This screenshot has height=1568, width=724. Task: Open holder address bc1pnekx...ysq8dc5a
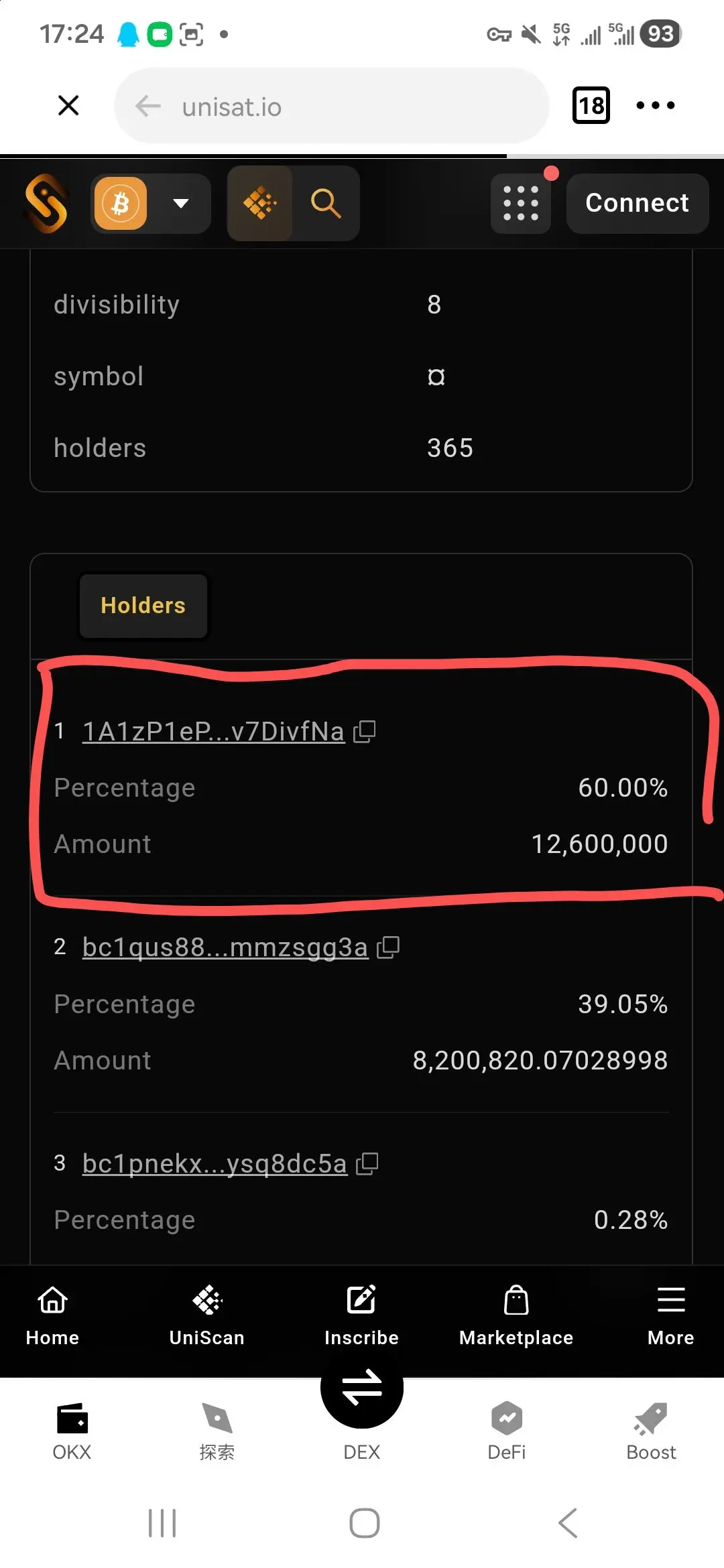click(215, 1163)
